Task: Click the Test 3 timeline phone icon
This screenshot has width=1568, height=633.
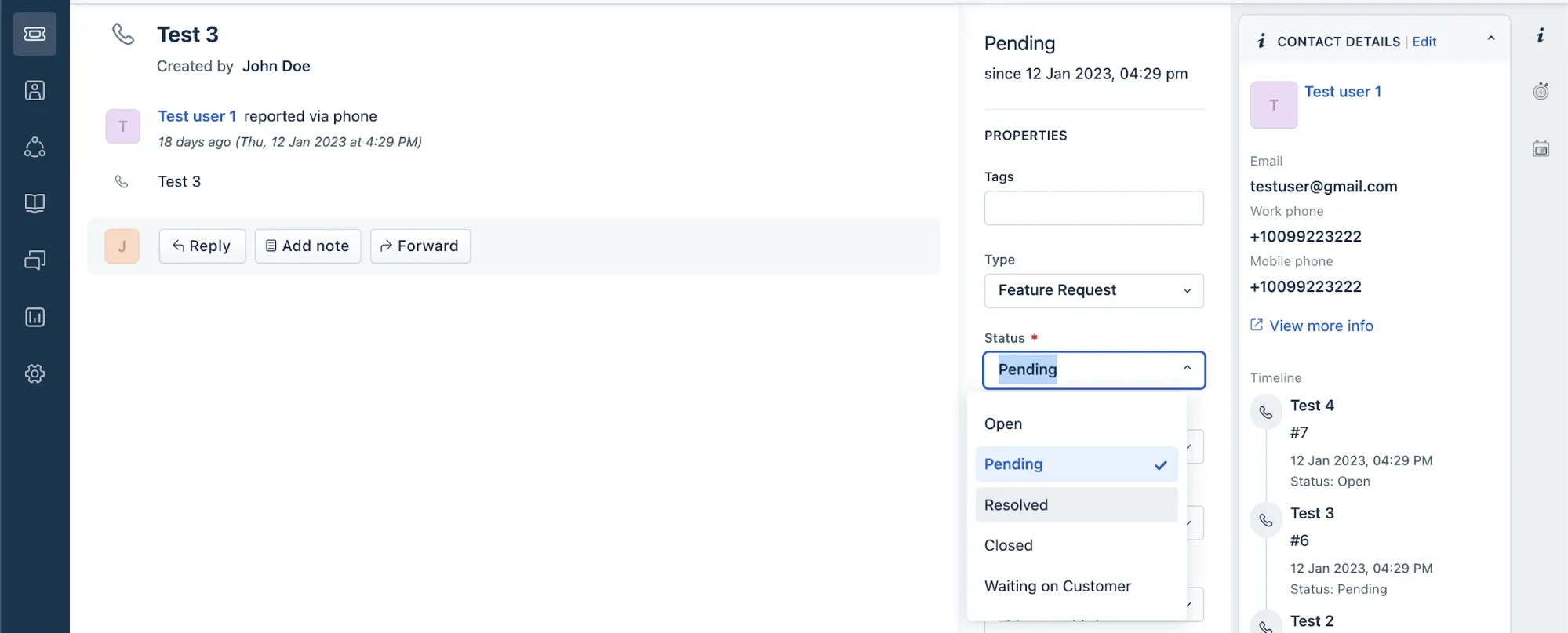Action: click(x=1266, y=520)
